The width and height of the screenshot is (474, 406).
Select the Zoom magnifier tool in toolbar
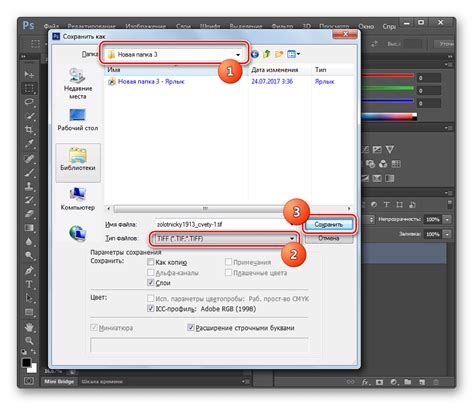29,340
